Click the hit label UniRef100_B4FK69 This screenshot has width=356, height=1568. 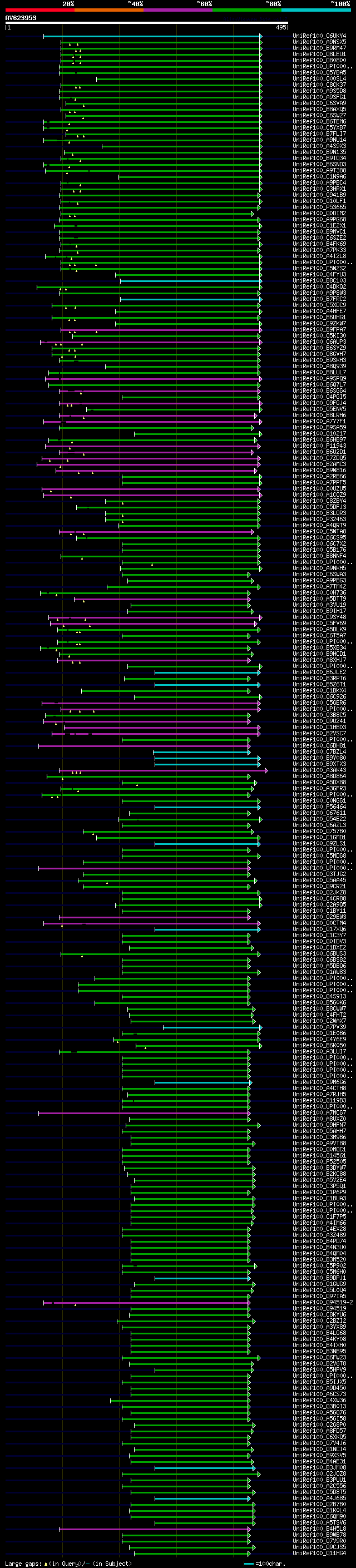[x=319, y=244]
